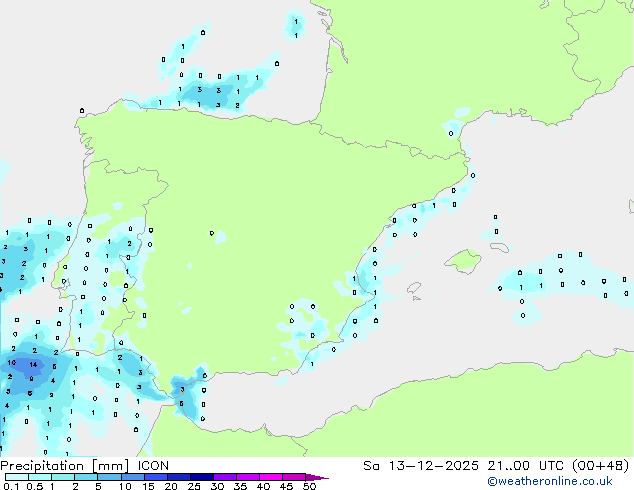Select the 2–5 mm legend color segment
634x490 pixels.
(x=86, y=477)
